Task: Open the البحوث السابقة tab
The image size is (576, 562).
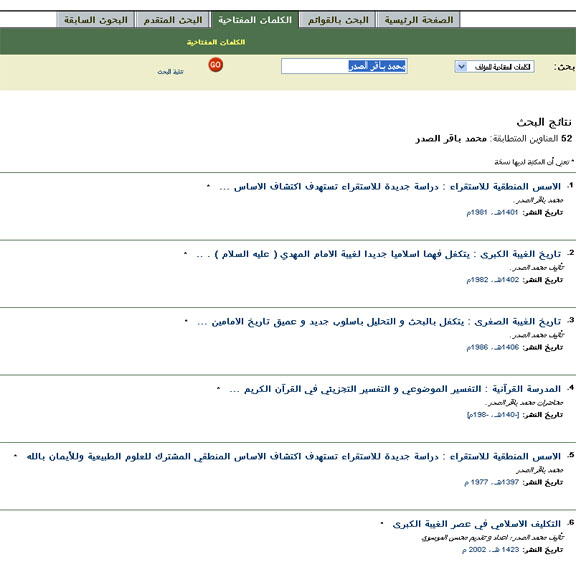Action: pyautogui.click(x=96, y=20)
